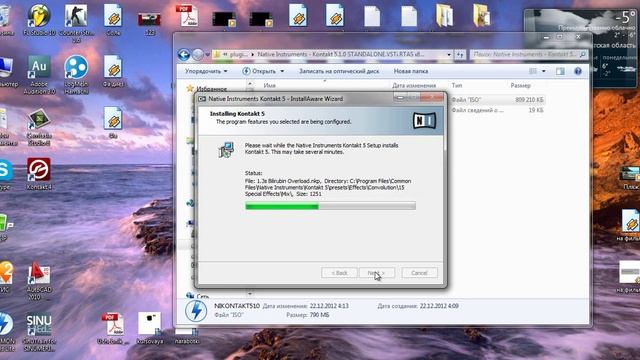Click the Explorer change view icon

(x=533, y=71)
